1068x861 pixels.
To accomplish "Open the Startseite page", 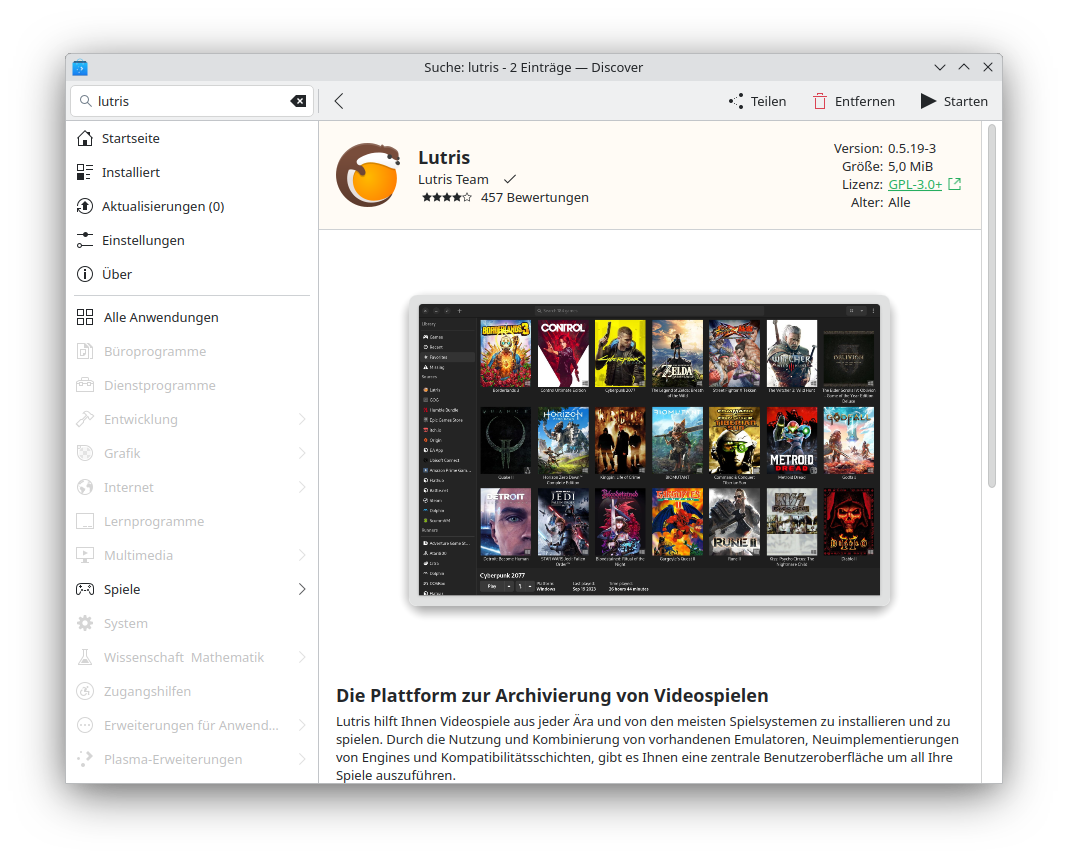I will pyautogui.click(x=192, y=138).
